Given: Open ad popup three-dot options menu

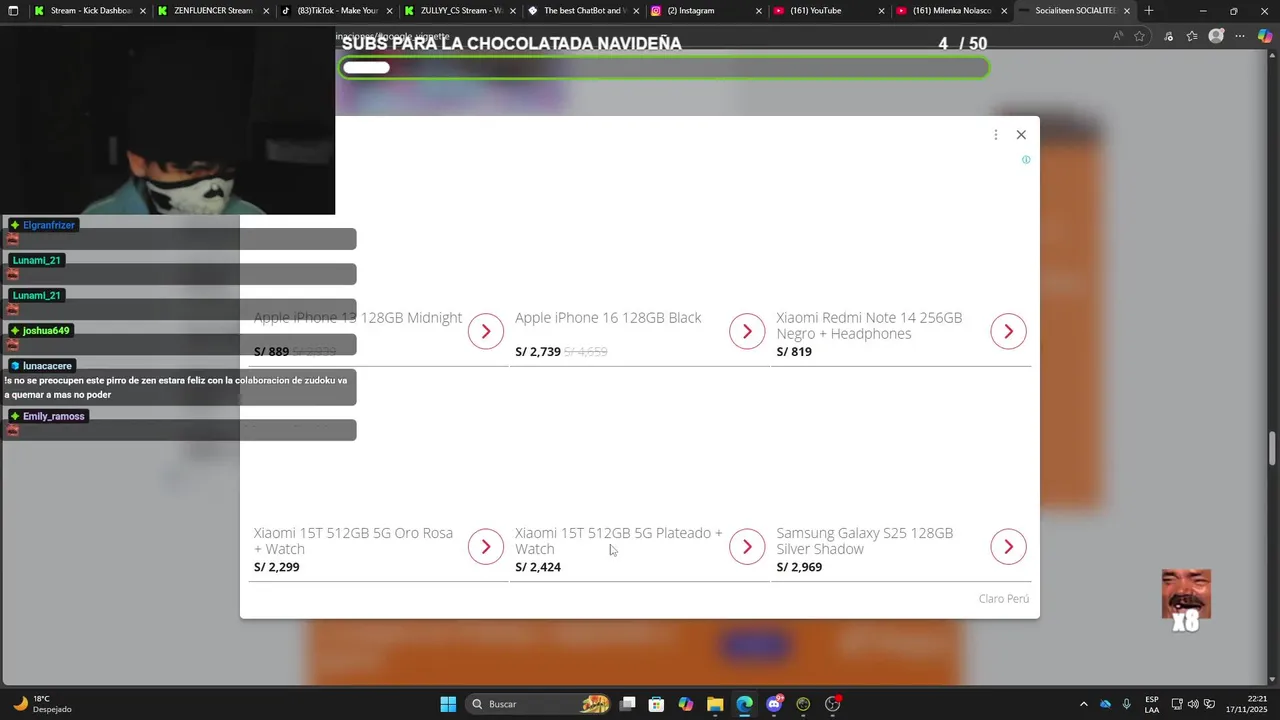Looking at the screenshot, I should click(996, 135).
